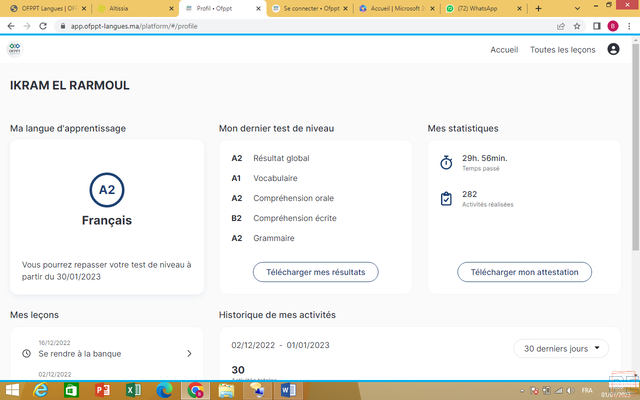Click the clipboard check activities icon
Image resolution: width=640 pixels, height=400 pixels.
(x=446, y=199)
